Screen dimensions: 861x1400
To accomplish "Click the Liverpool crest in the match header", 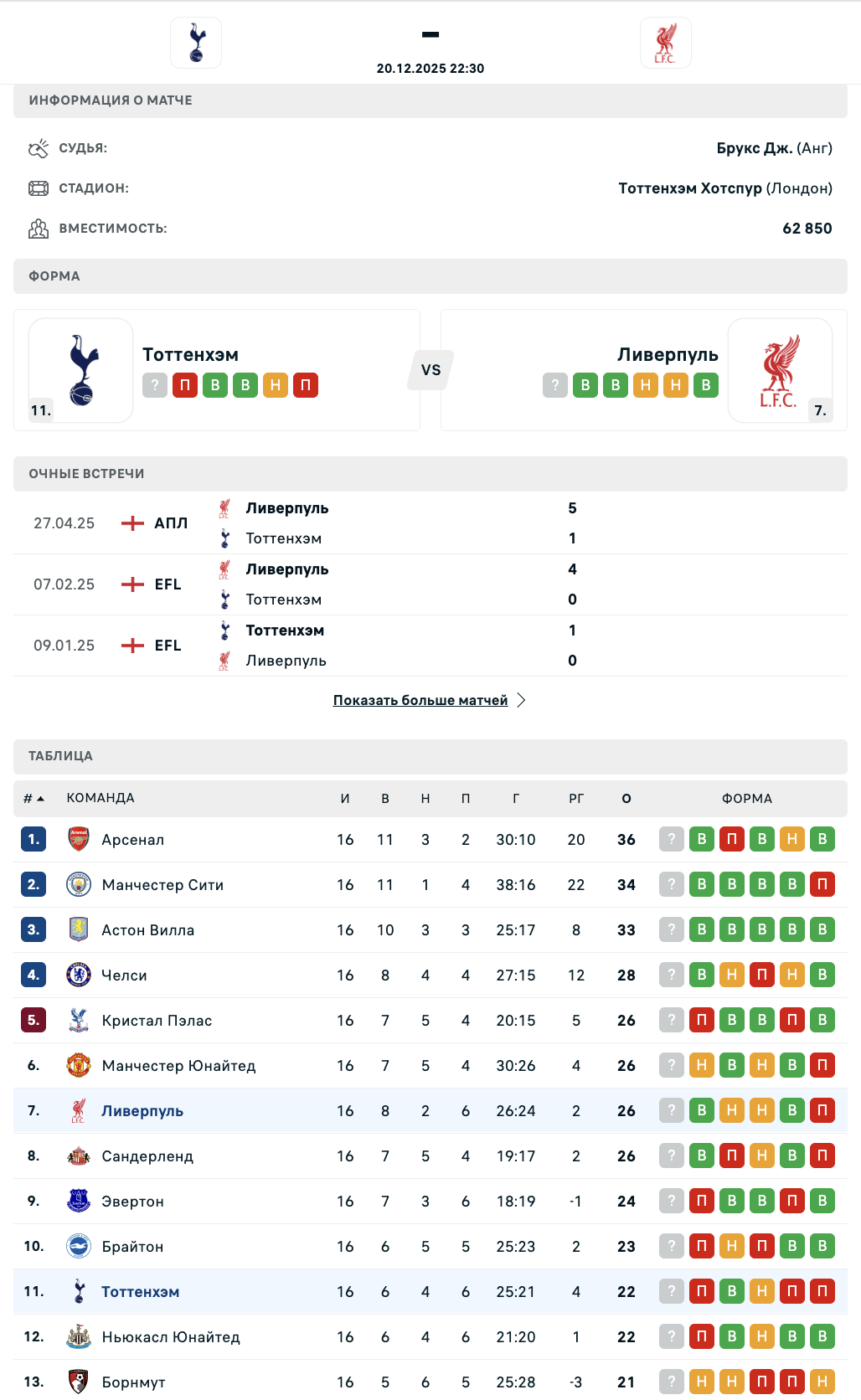I will coord(665,43).
